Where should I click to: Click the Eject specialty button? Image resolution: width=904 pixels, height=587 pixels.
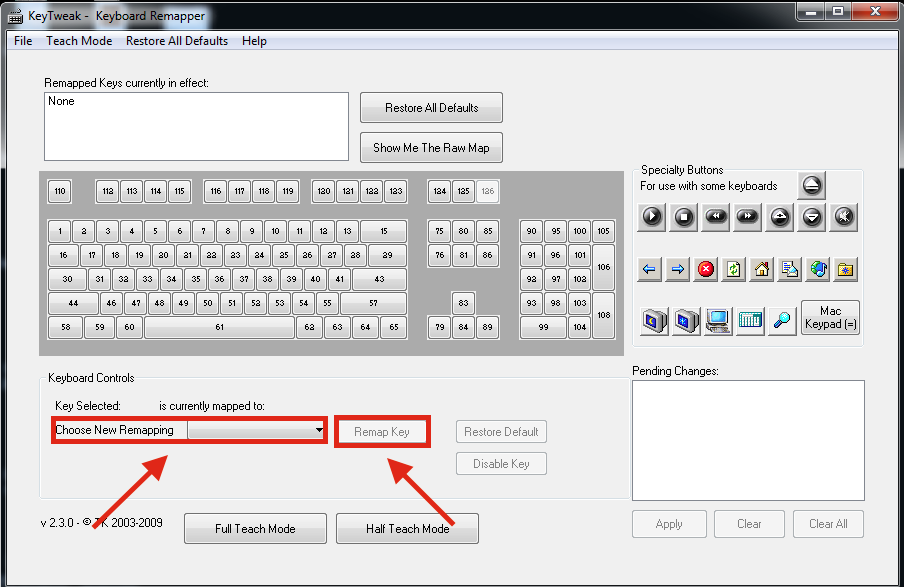coord(811,185)
